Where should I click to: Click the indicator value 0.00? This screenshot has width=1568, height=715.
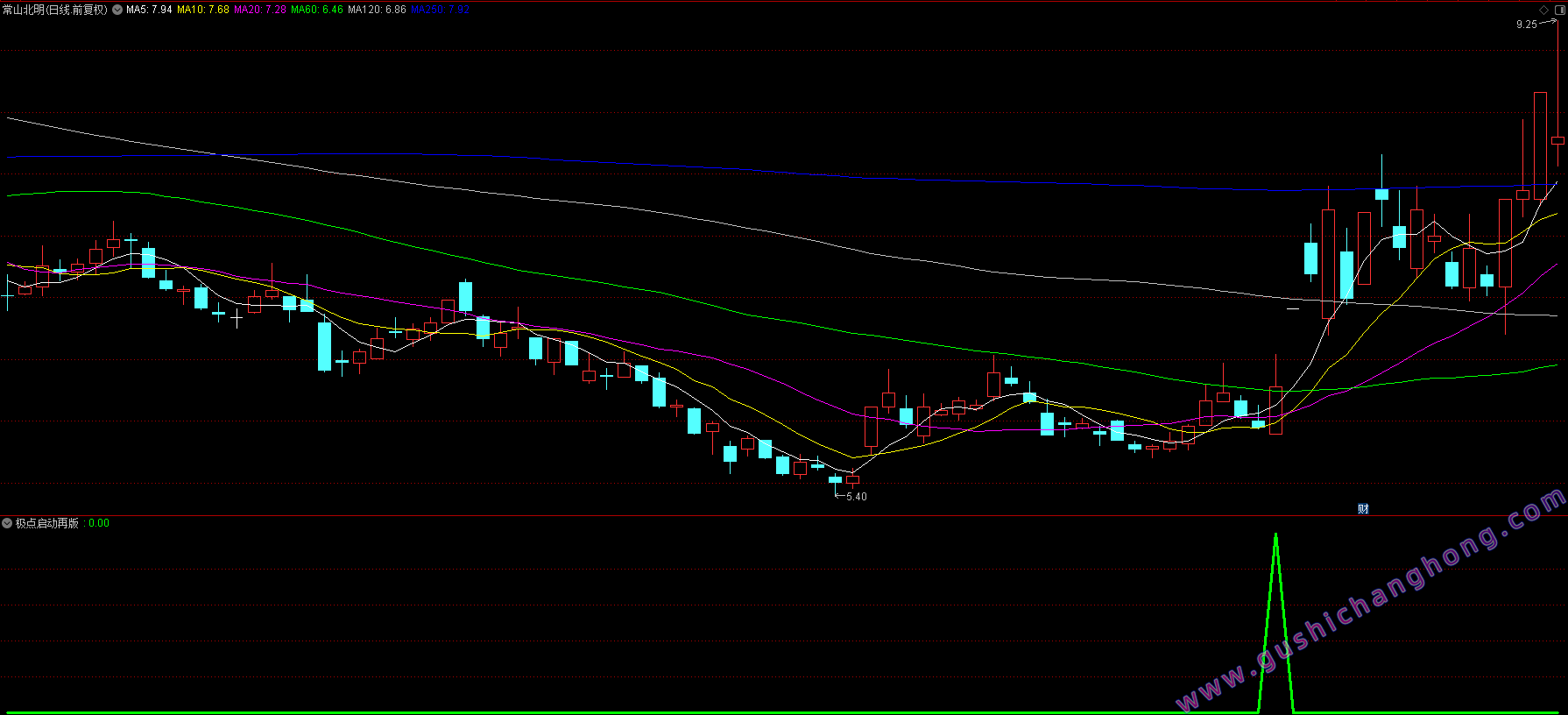[99, 523]
